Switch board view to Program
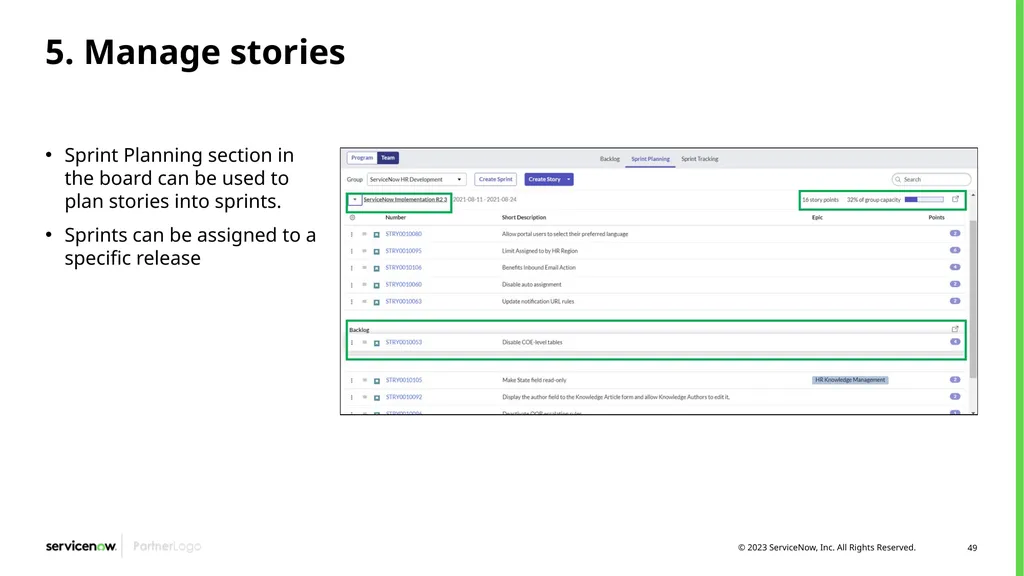Image resolution: width=1024 pixels, height=576 pixels. (x=362, y=158)
